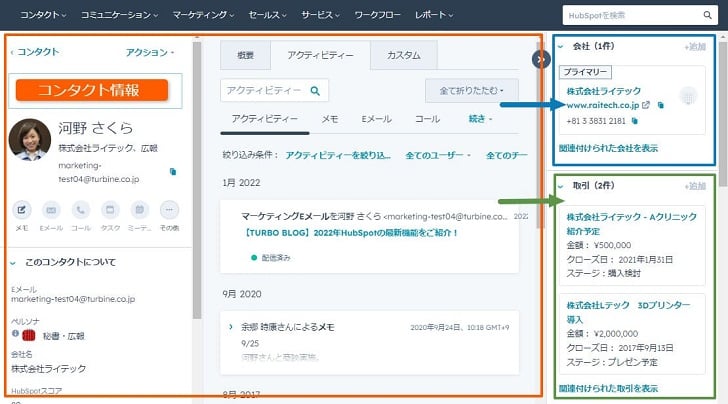Select the コール activity sub-tab
728x404 pixels.
(x=427, y=119)
